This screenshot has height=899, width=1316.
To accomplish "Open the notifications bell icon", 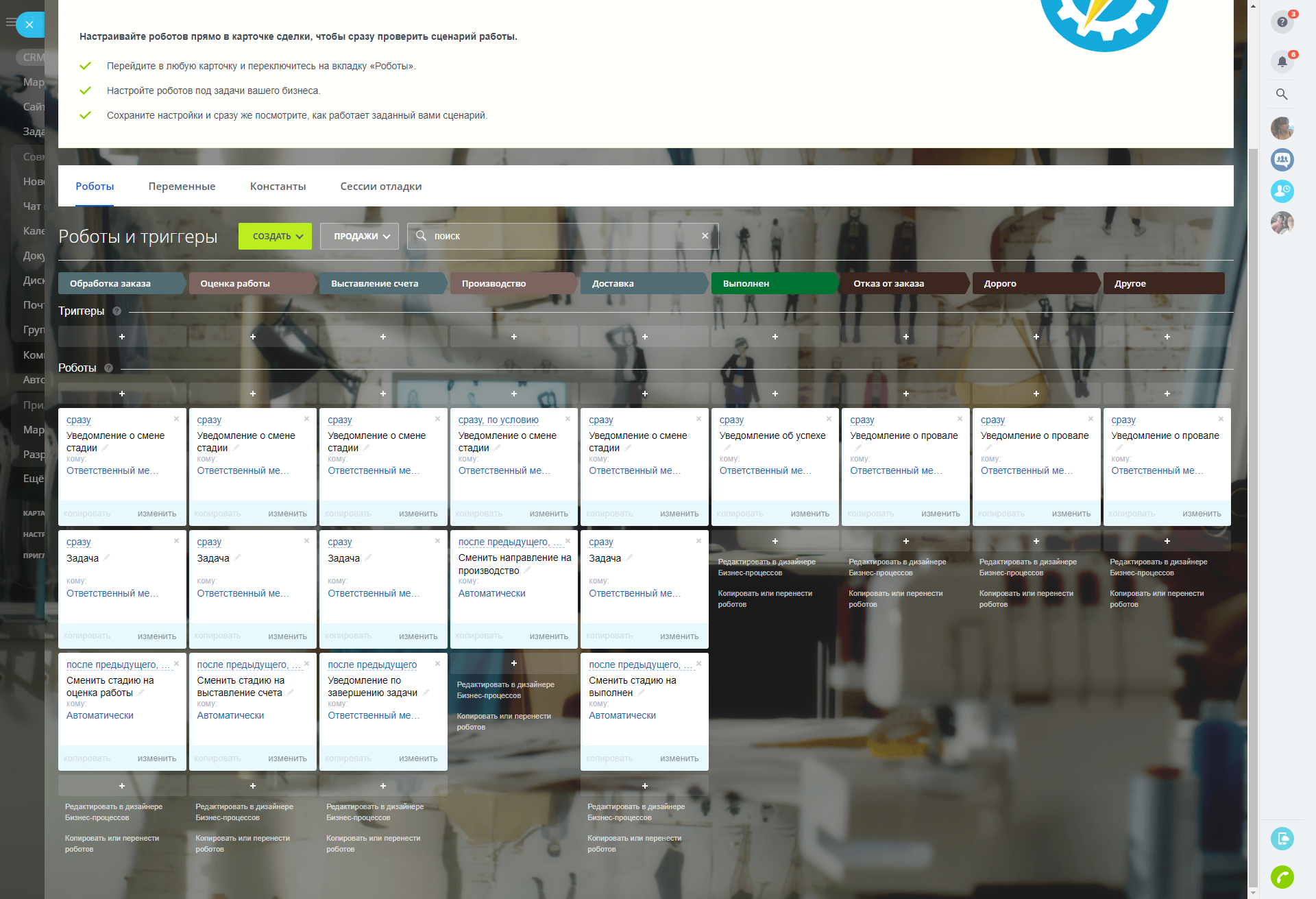I will pyautogui.click(x=1281, y=62).
